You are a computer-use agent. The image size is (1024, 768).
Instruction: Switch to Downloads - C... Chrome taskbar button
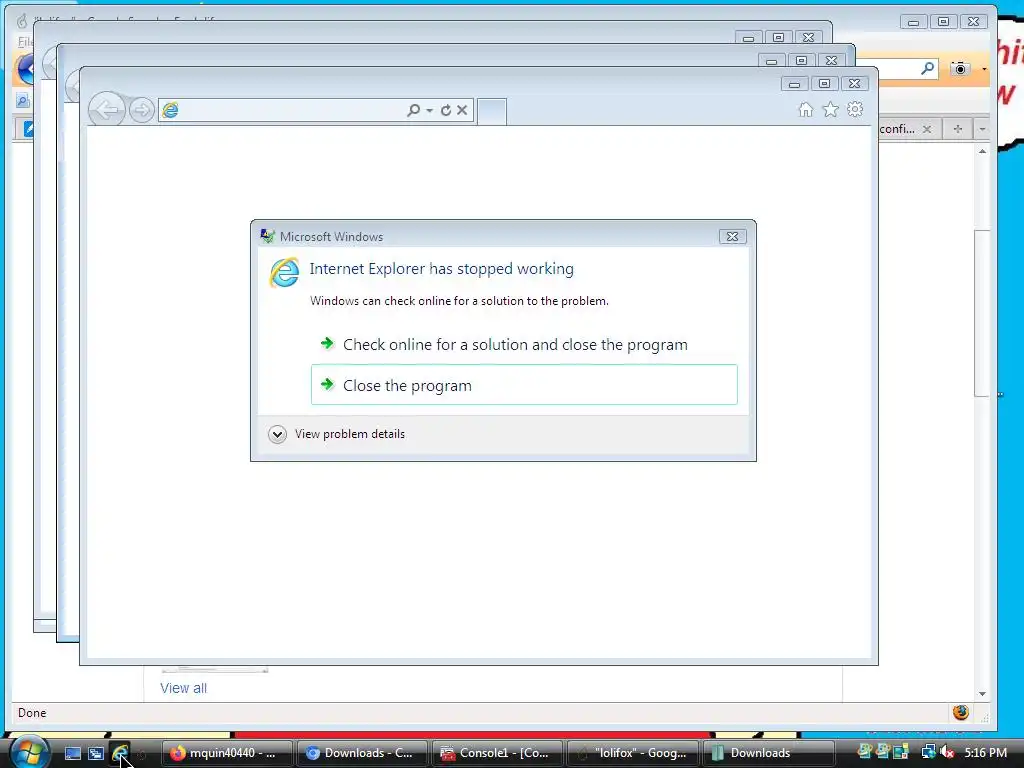362,753
